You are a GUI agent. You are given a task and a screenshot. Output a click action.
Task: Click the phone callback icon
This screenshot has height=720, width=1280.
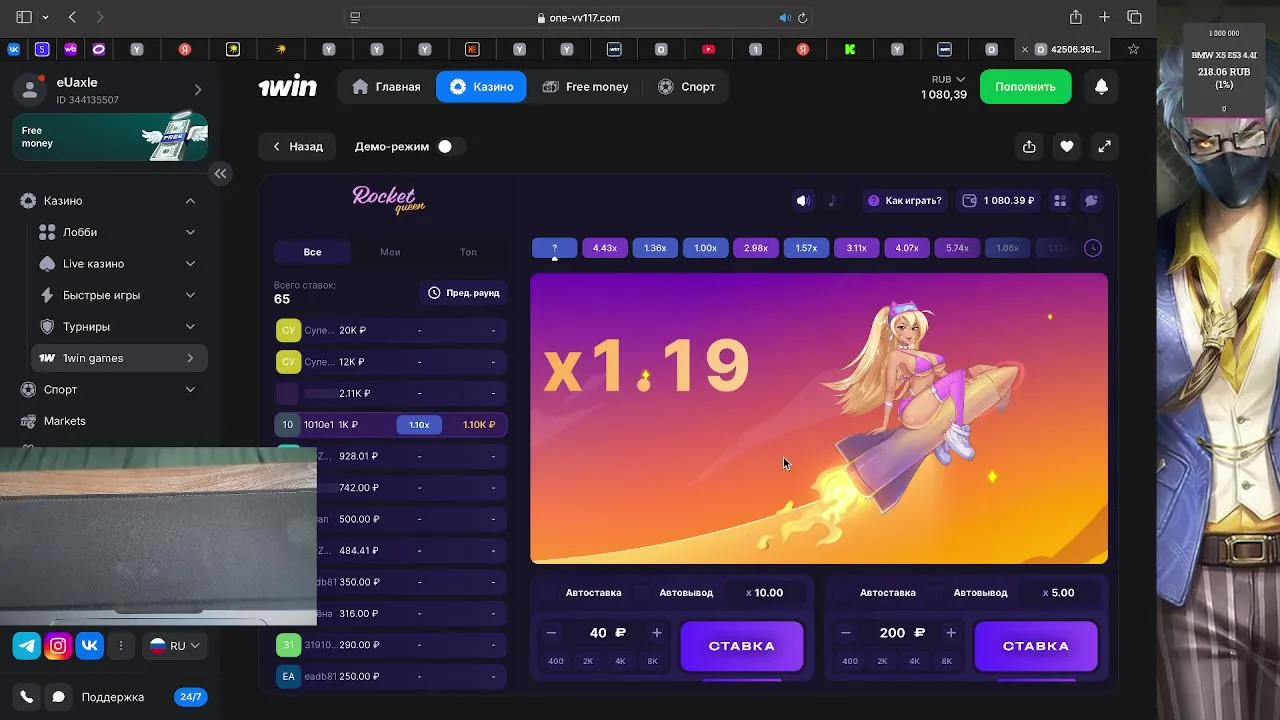27,697
